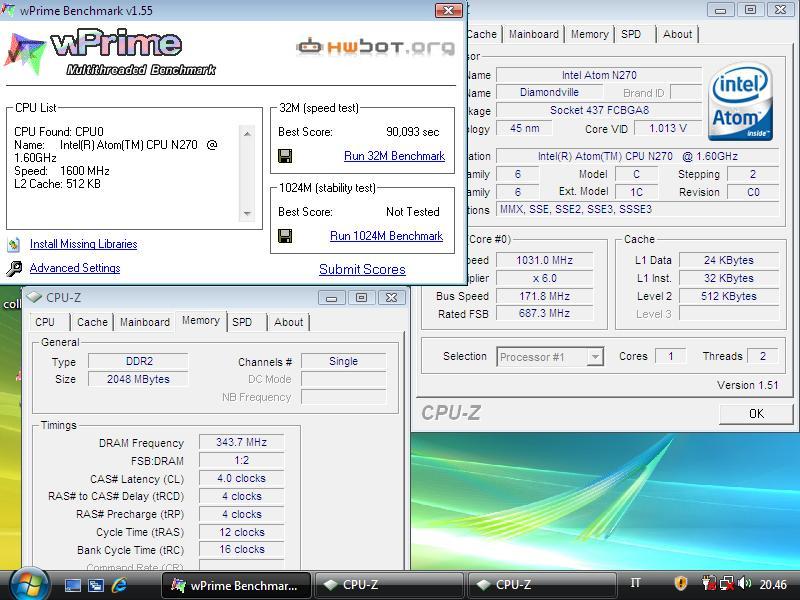The image size is (800, 600).
Task: Click the Bank Cycle Time 16 clocks value
Action: click(241, 549)
